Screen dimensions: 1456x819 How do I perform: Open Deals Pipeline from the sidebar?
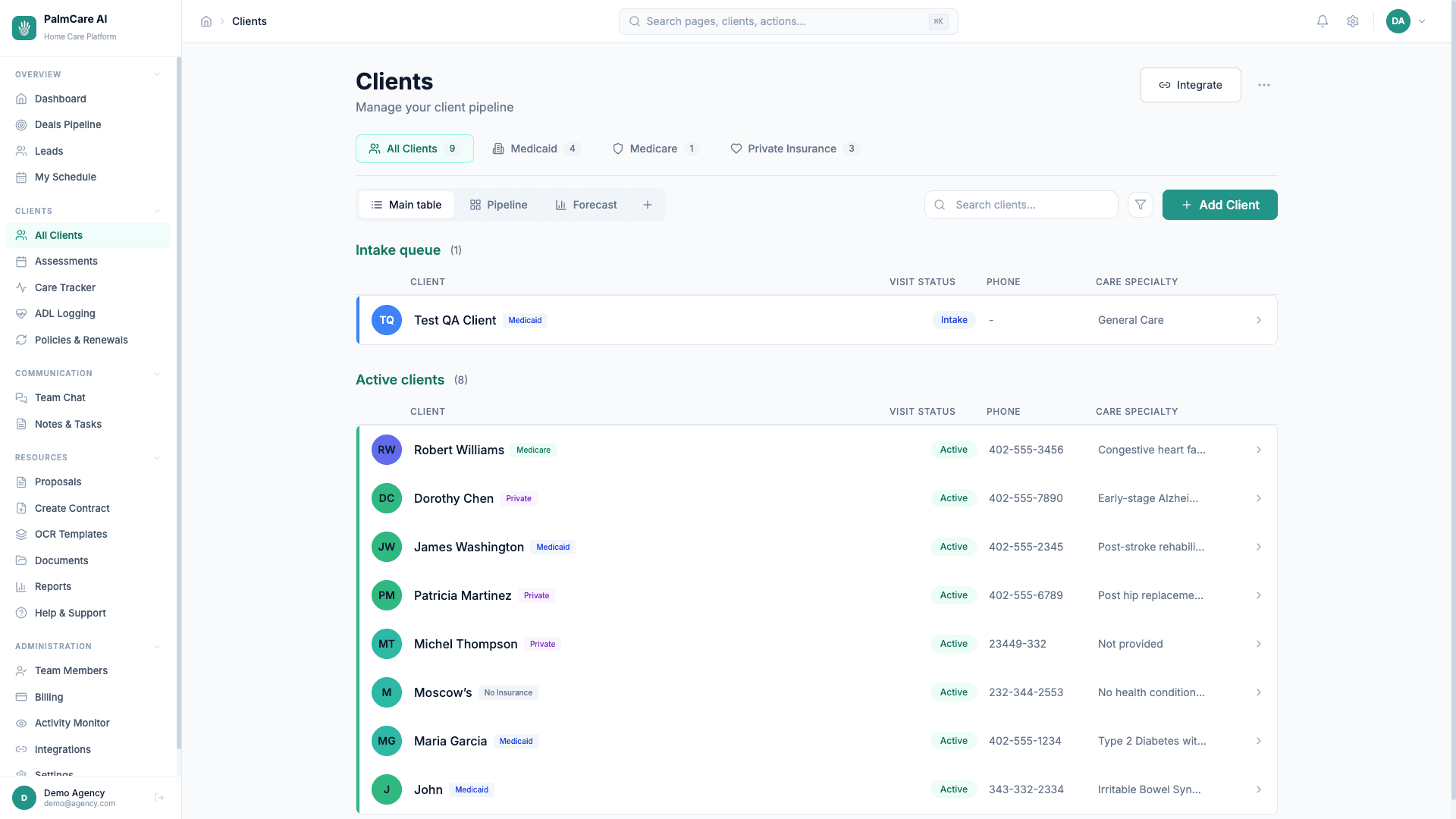pos(67,124)
